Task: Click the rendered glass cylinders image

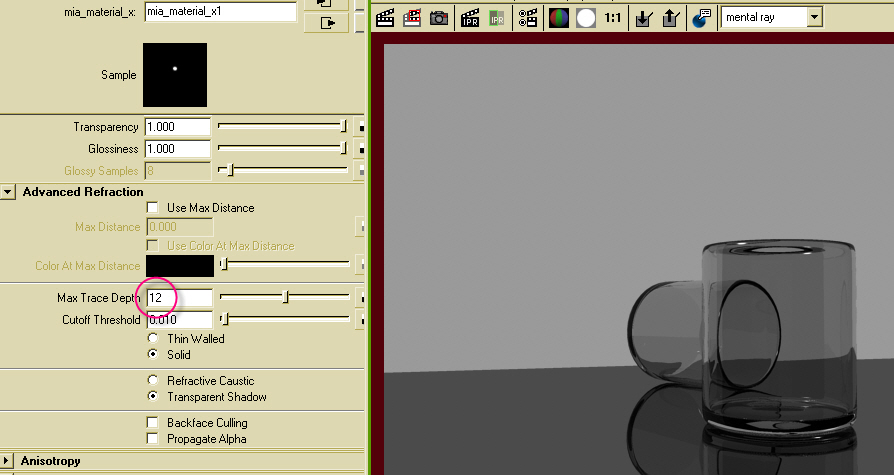Action: click(639, 259)
